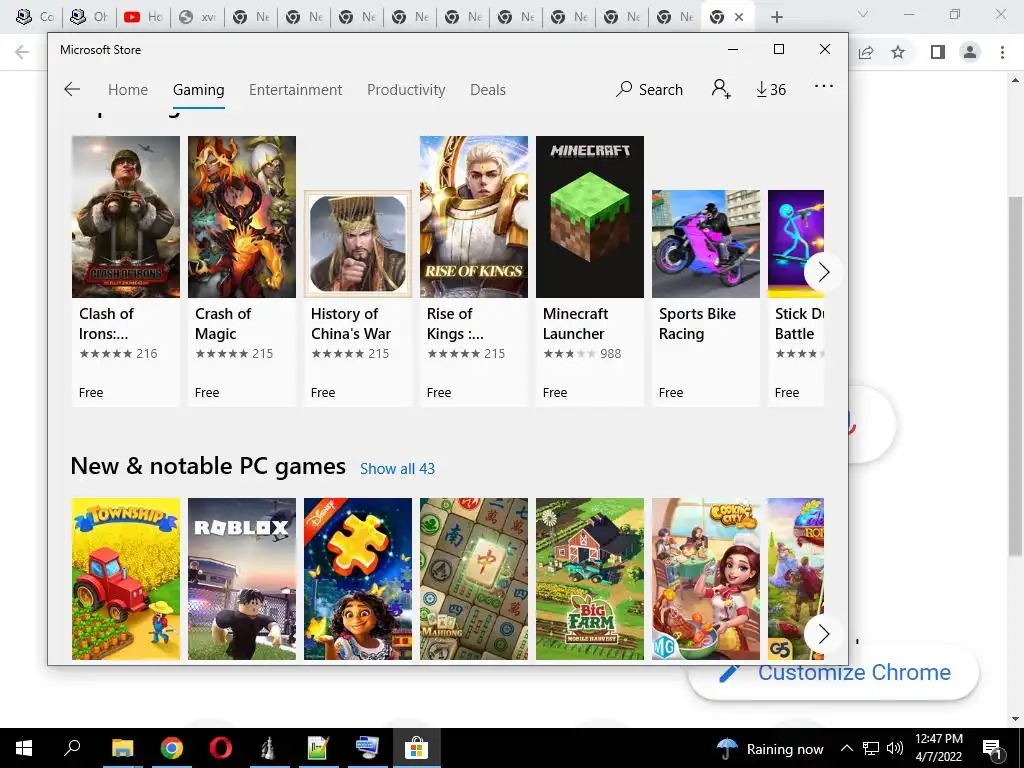1024x768 pixels.
Task: Close the active Chrome tab
Action: 739,17
